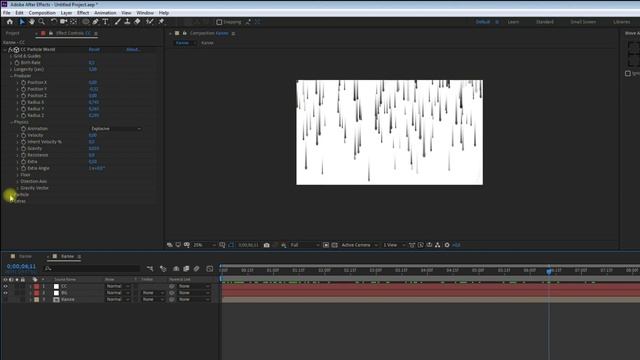Switch to the Project panel tab
Viewport: 640px width, 360px height.
tap(12, 33)
